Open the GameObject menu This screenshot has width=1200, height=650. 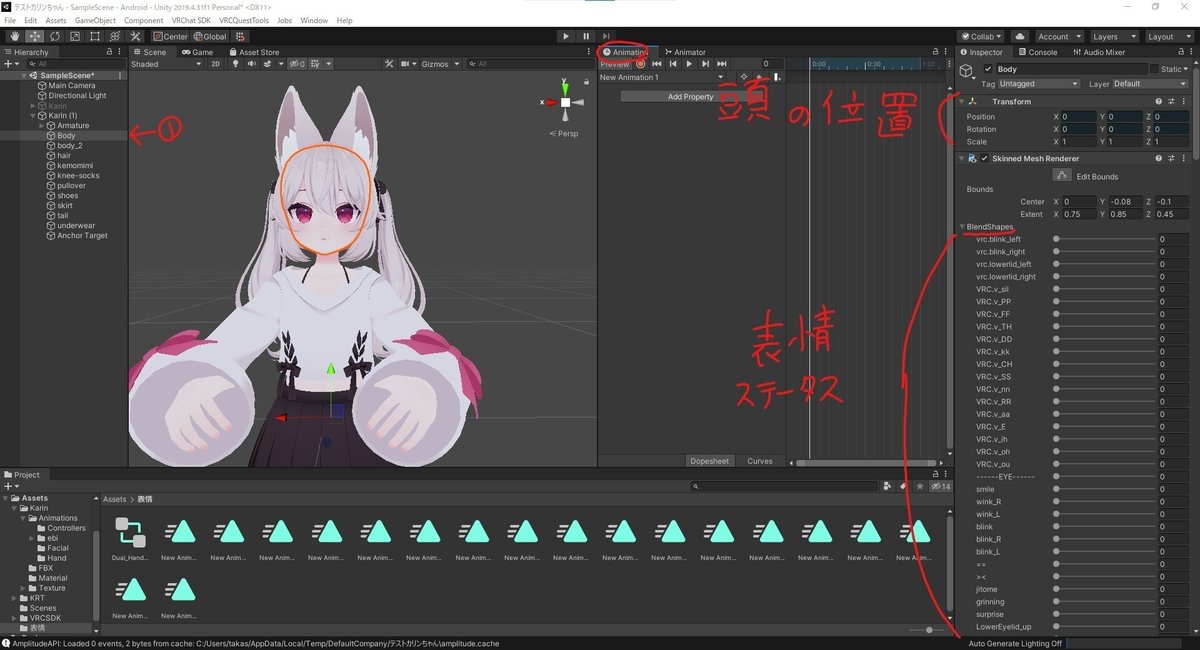pyautogui.click(x=95, y=20)
